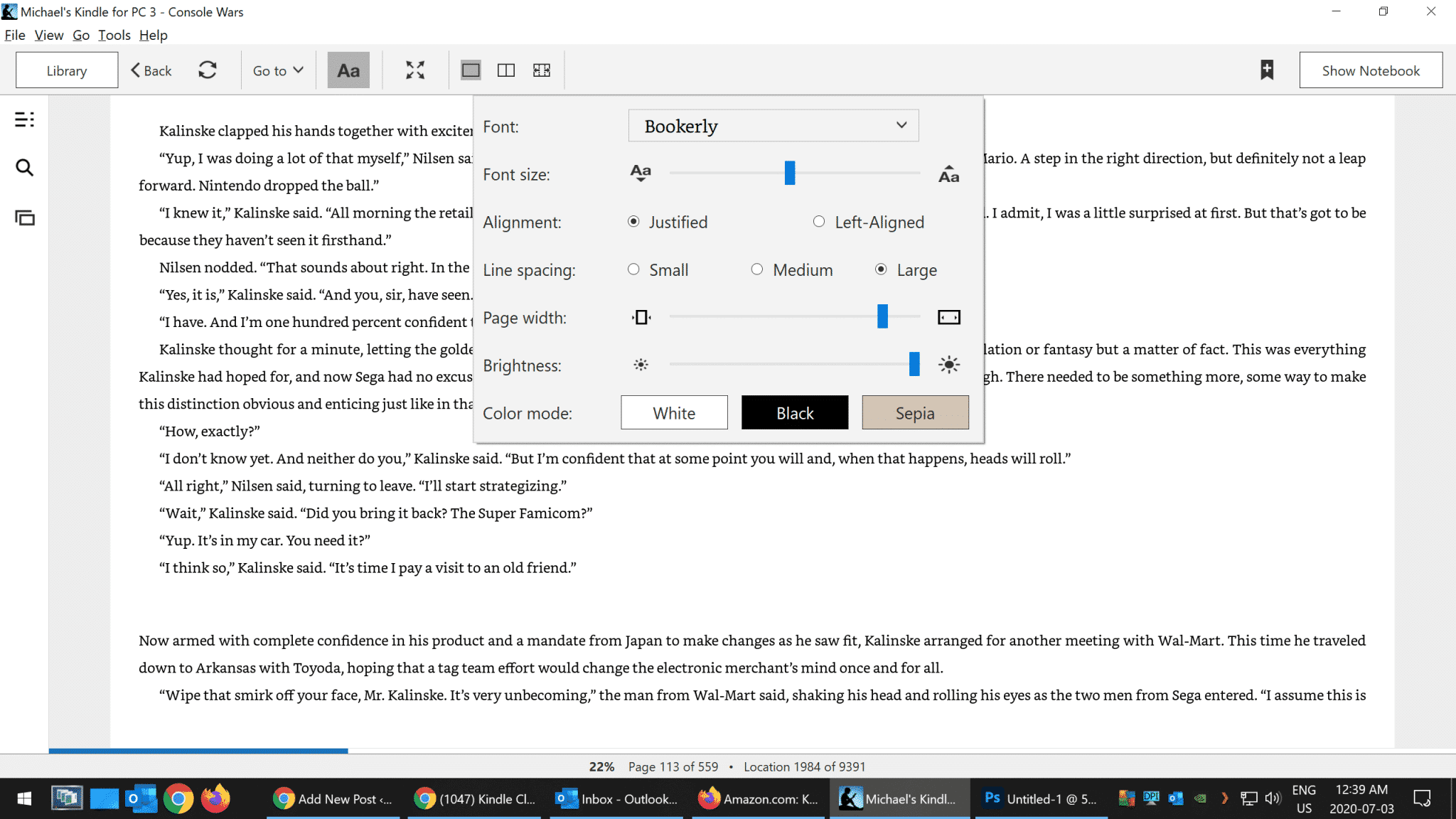Switch to Kindle Cl... Chrome taskbar window

coord(474,799)
